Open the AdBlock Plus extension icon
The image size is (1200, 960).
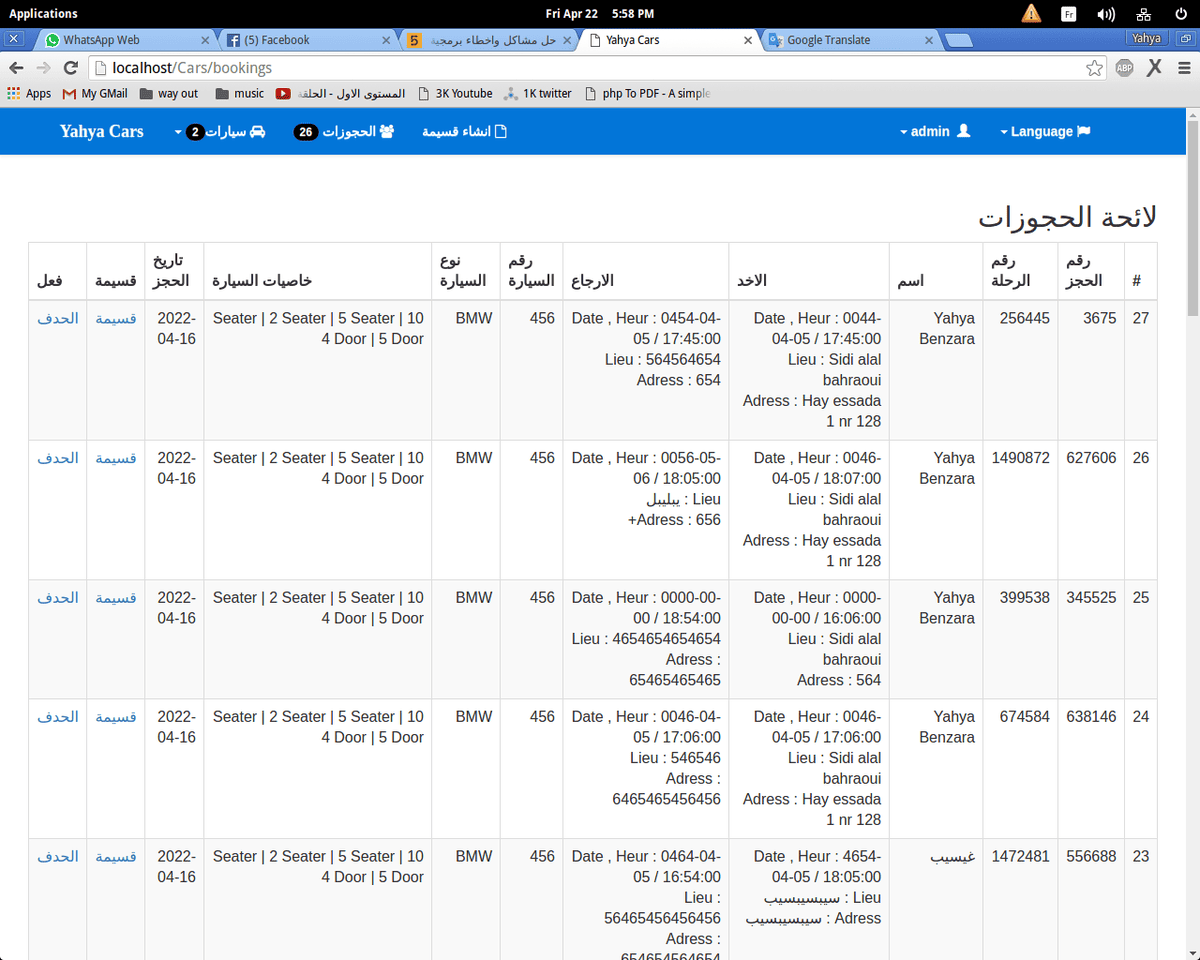click(x=1124, y=68)
